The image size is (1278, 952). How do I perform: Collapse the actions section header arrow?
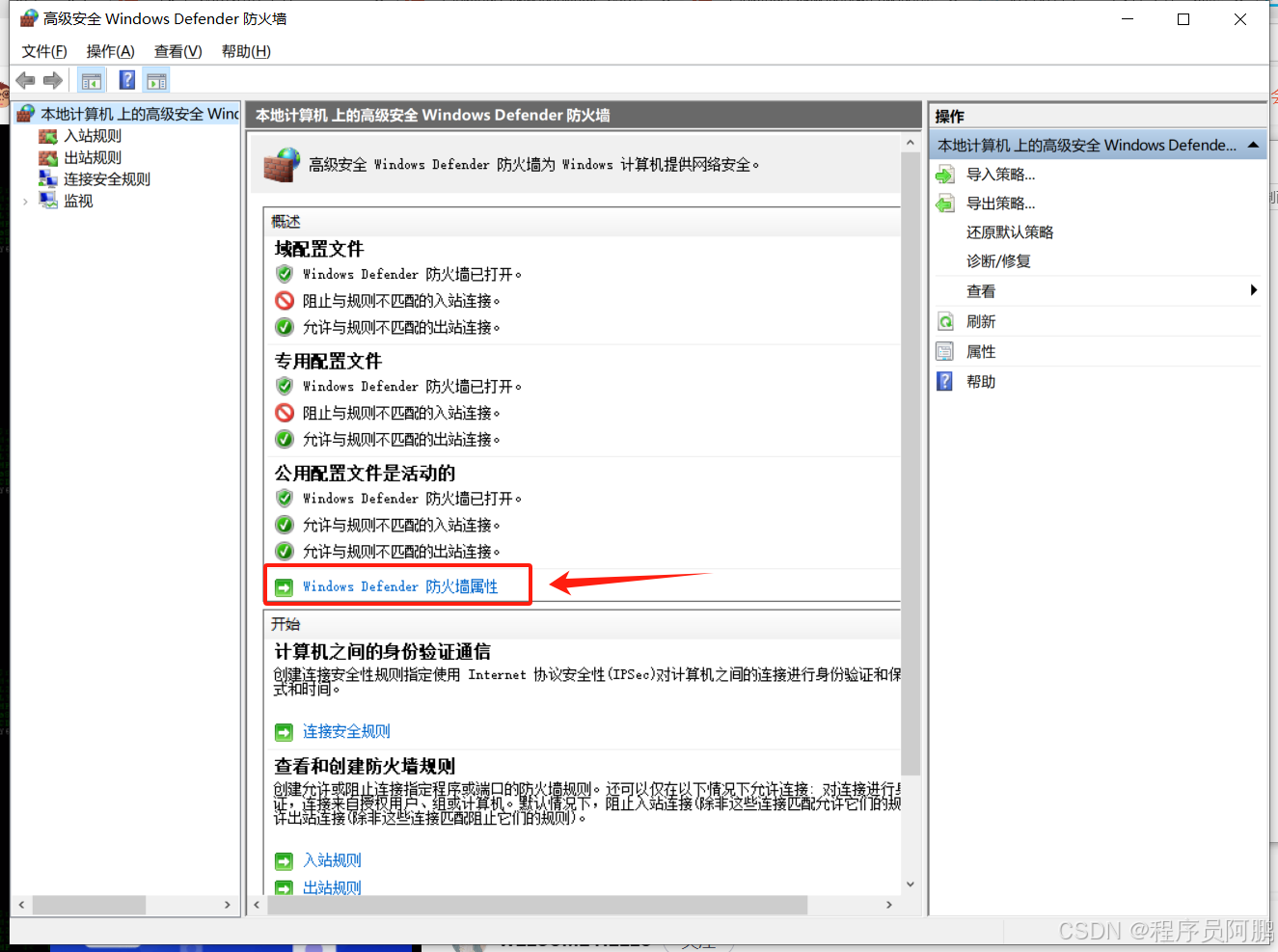pos(1253,145)
